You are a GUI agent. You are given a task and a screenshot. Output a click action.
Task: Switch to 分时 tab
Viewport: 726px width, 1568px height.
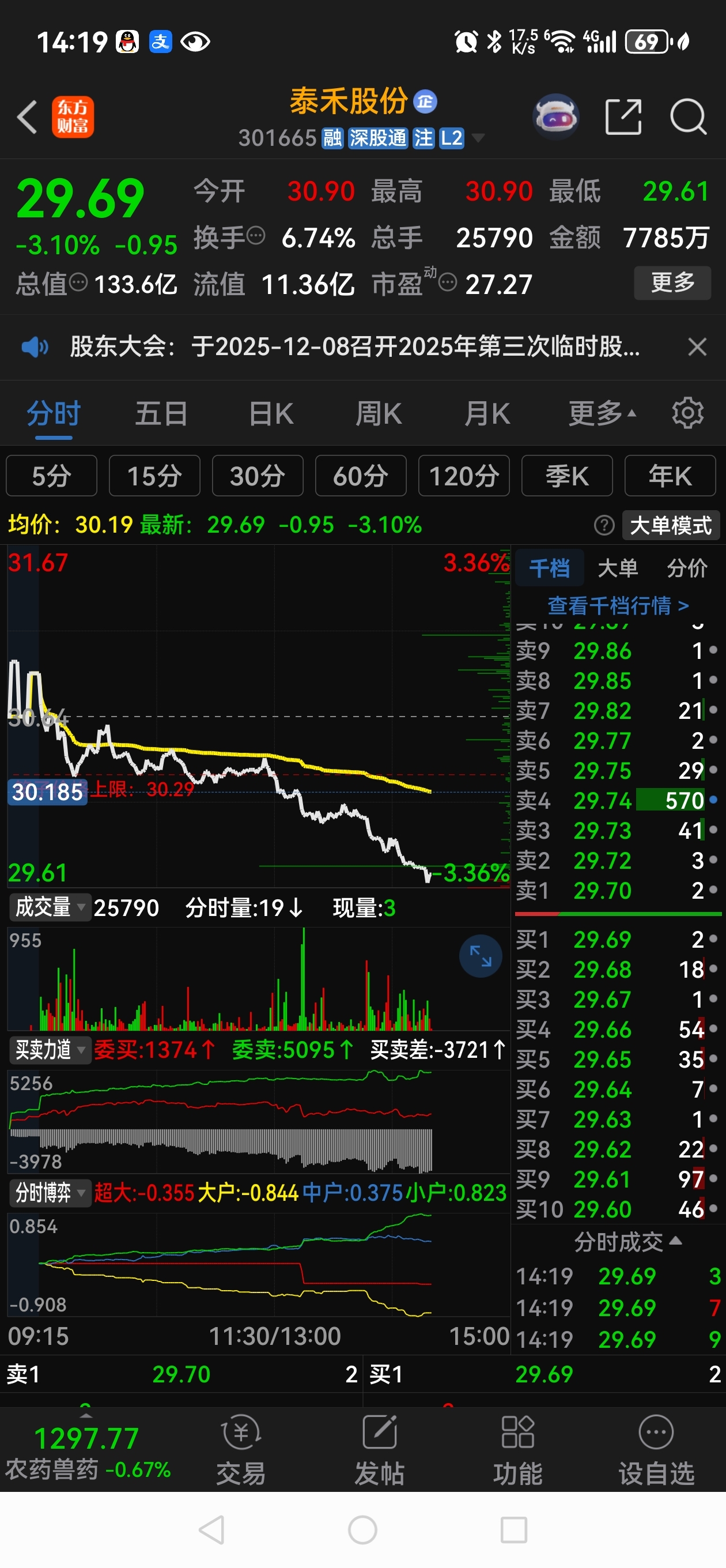tap(54, 413)
